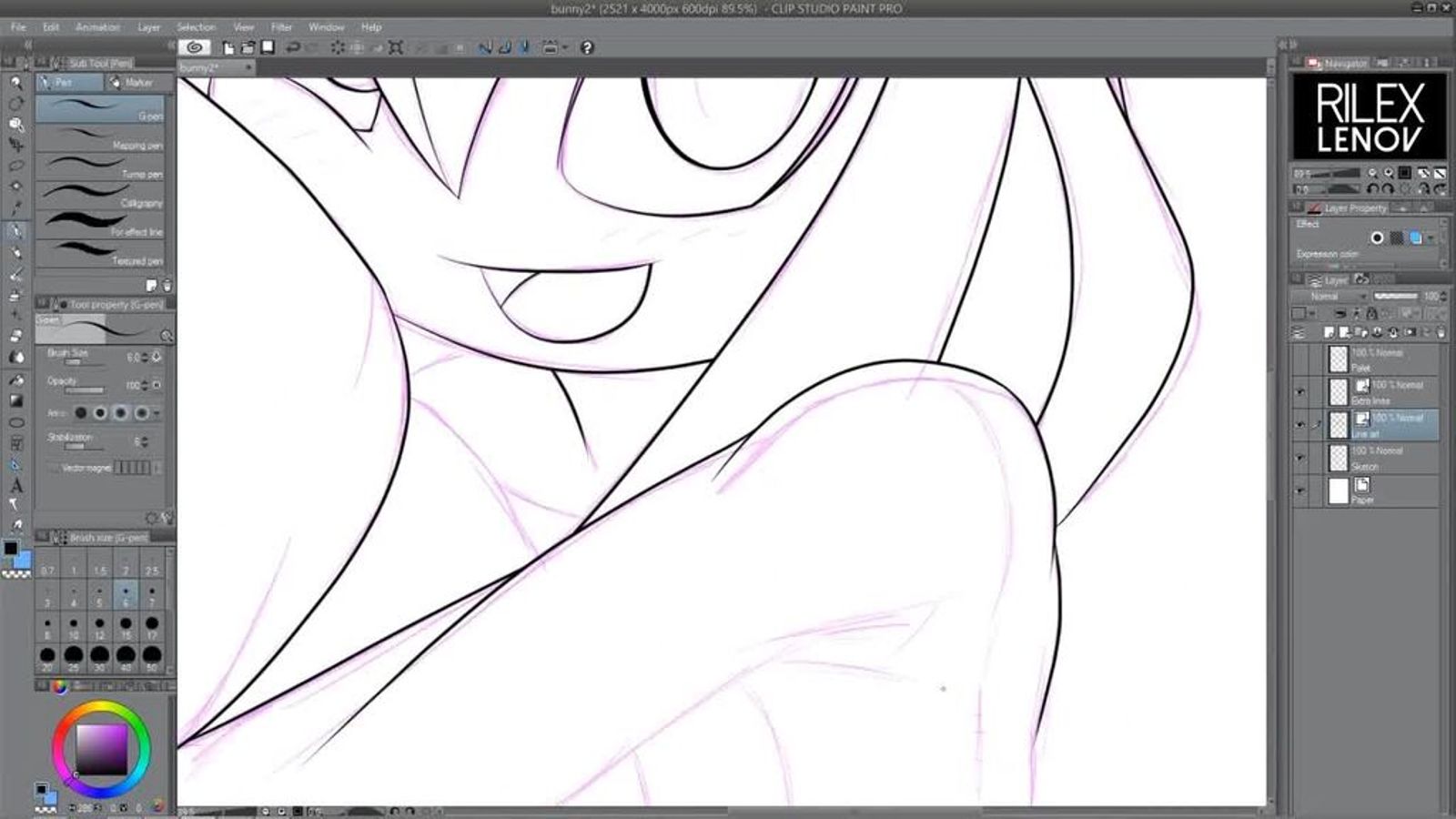Hide the Line art layer
Viewport: 1456px width, 819px height.
click(x=1299, y=425)
